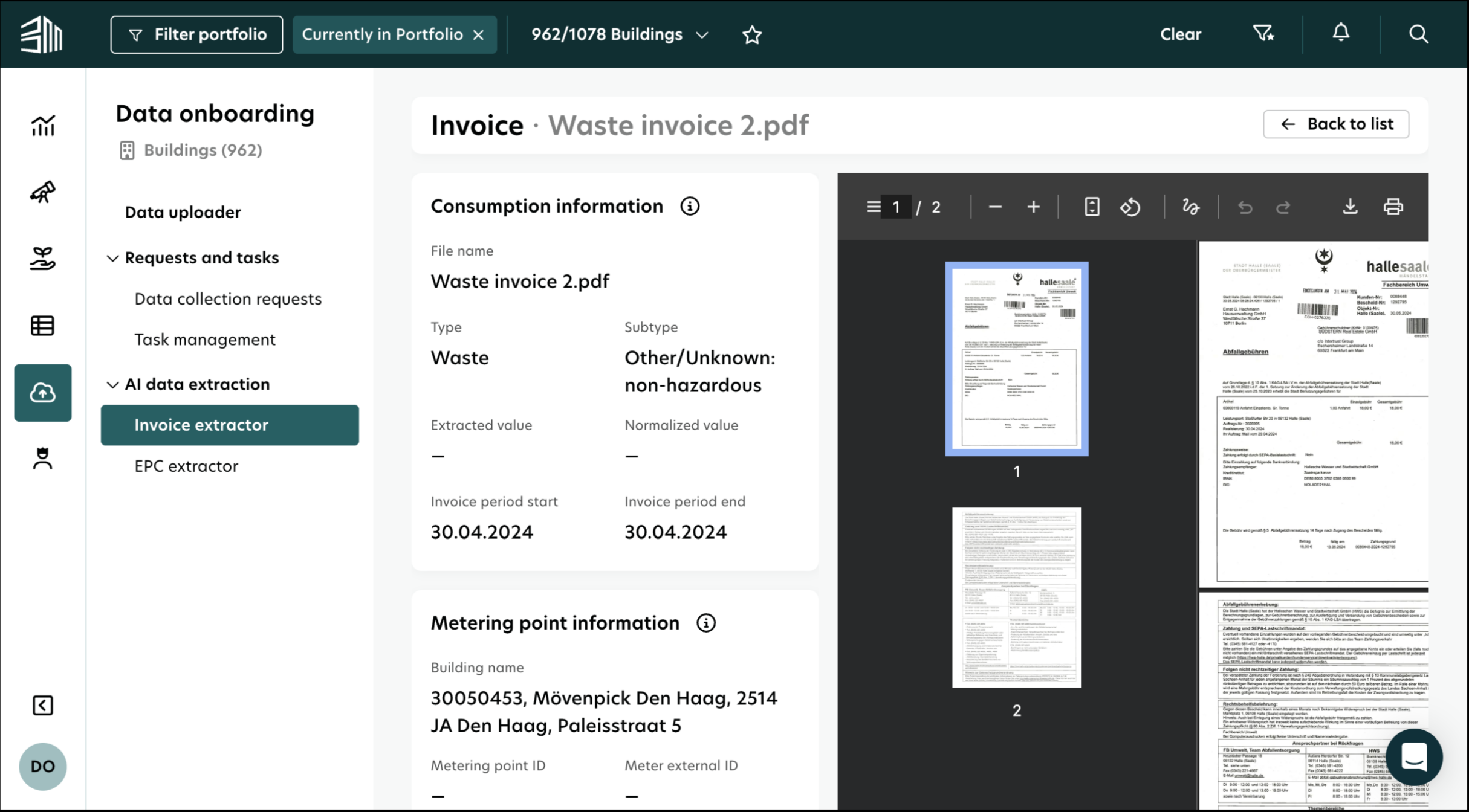The image size is (1469, 812).
Task: Select page 1 thumbnail
Action: [1016, 358]
